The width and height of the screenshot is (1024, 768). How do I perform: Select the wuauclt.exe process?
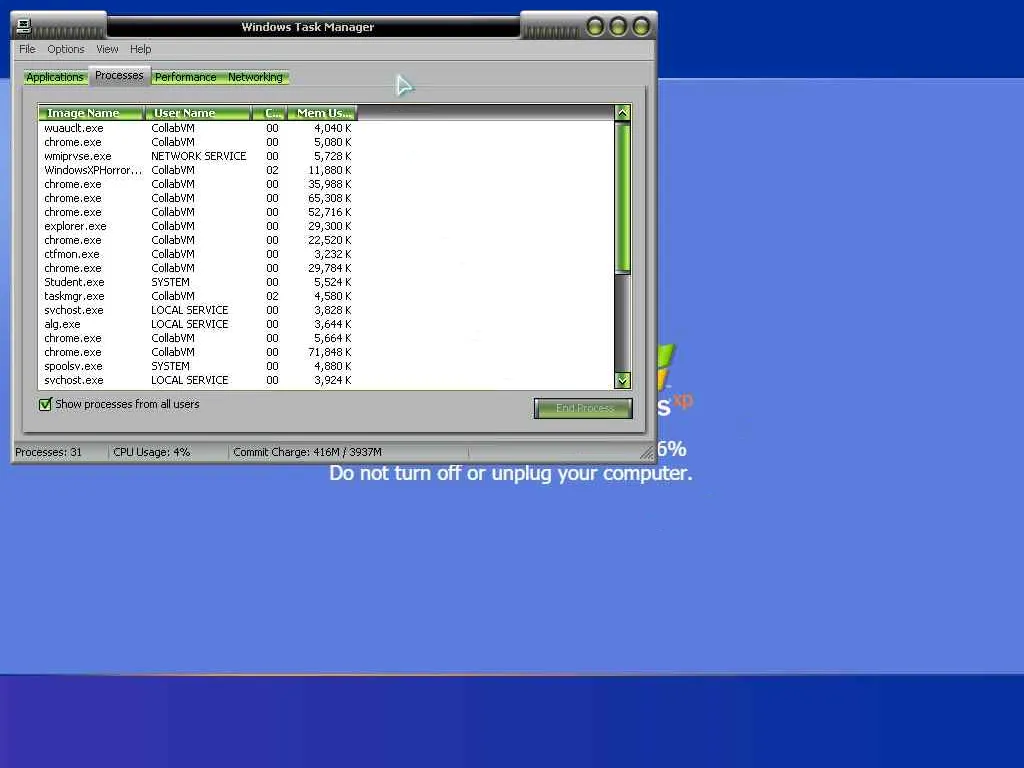[x=197, y=128]
